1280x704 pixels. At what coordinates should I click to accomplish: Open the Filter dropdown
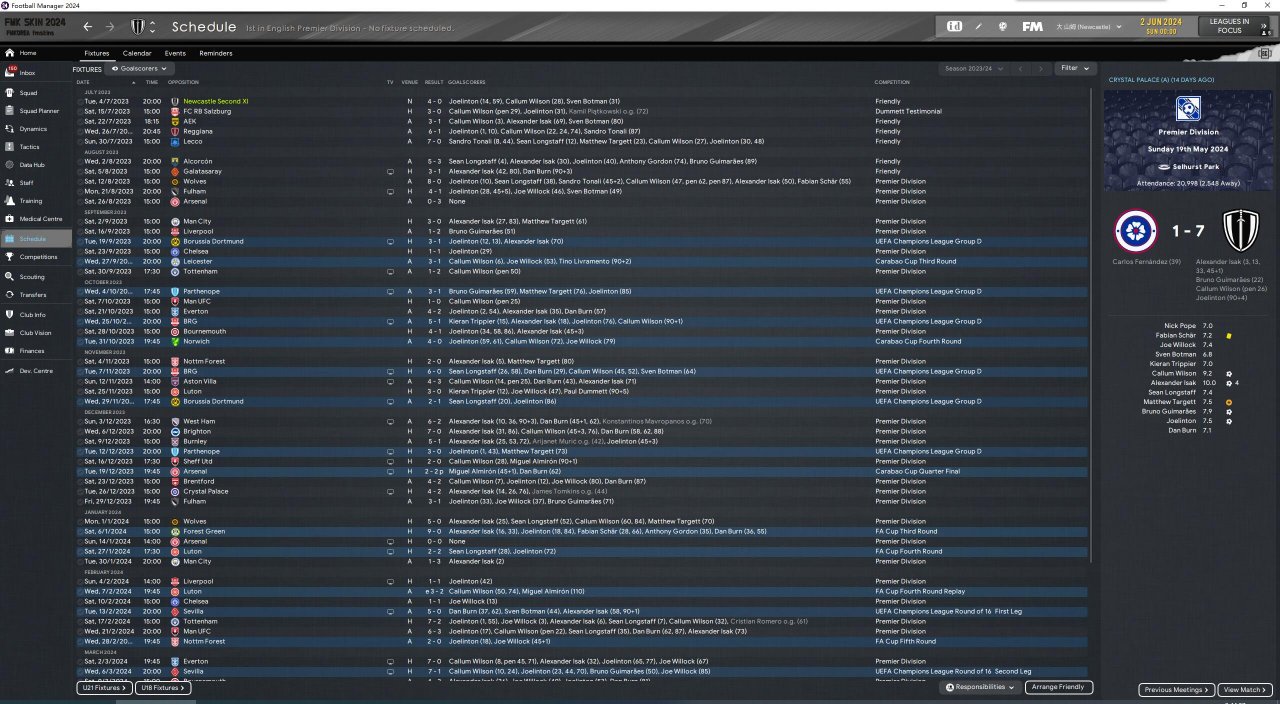tap(1074, 68)
